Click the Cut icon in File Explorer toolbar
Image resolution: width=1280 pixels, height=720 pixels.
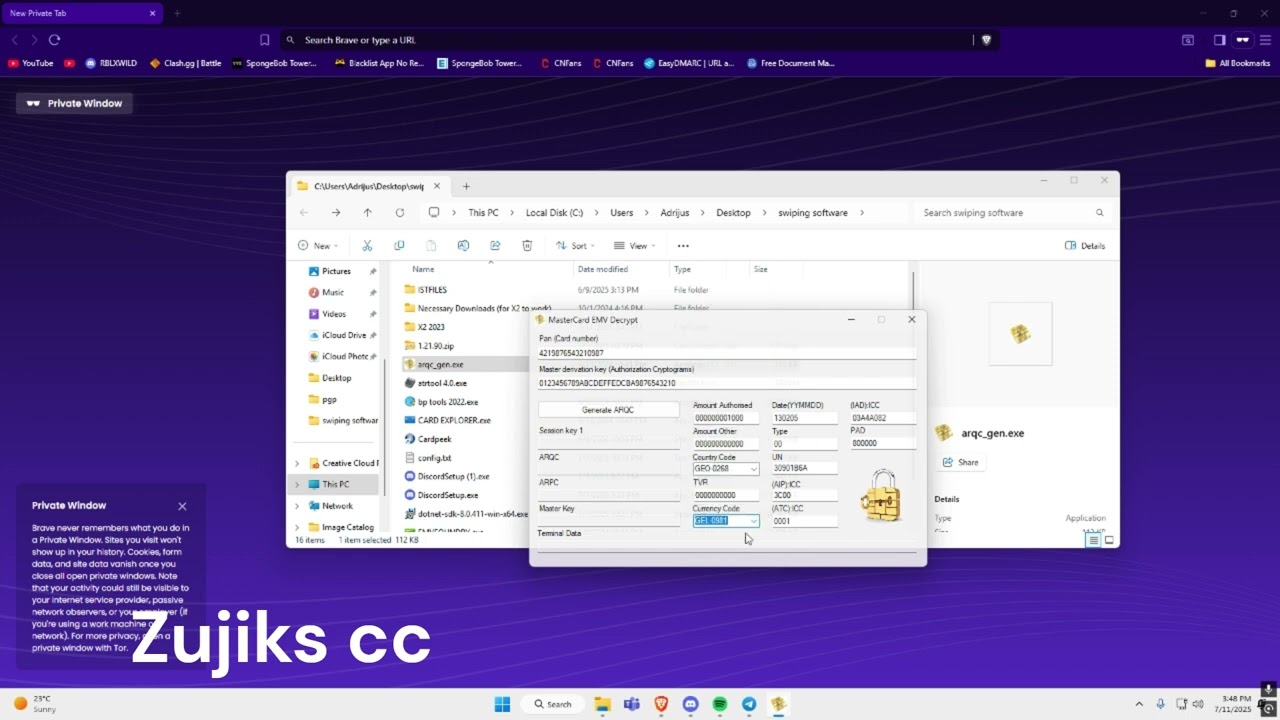pos(367,246)
